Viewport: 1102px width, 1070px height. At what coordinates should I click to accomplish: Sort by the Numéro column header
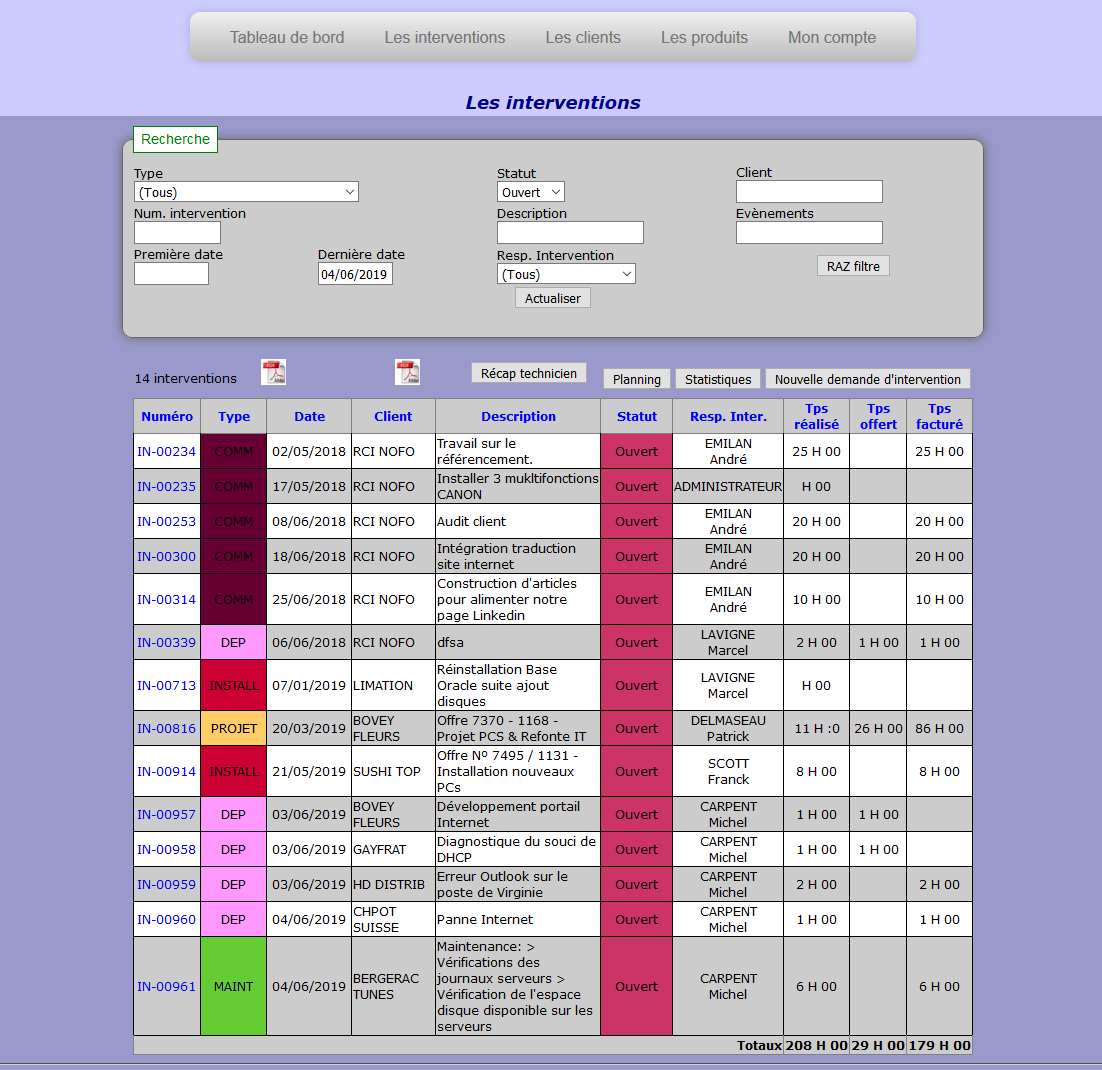[167, 416]
